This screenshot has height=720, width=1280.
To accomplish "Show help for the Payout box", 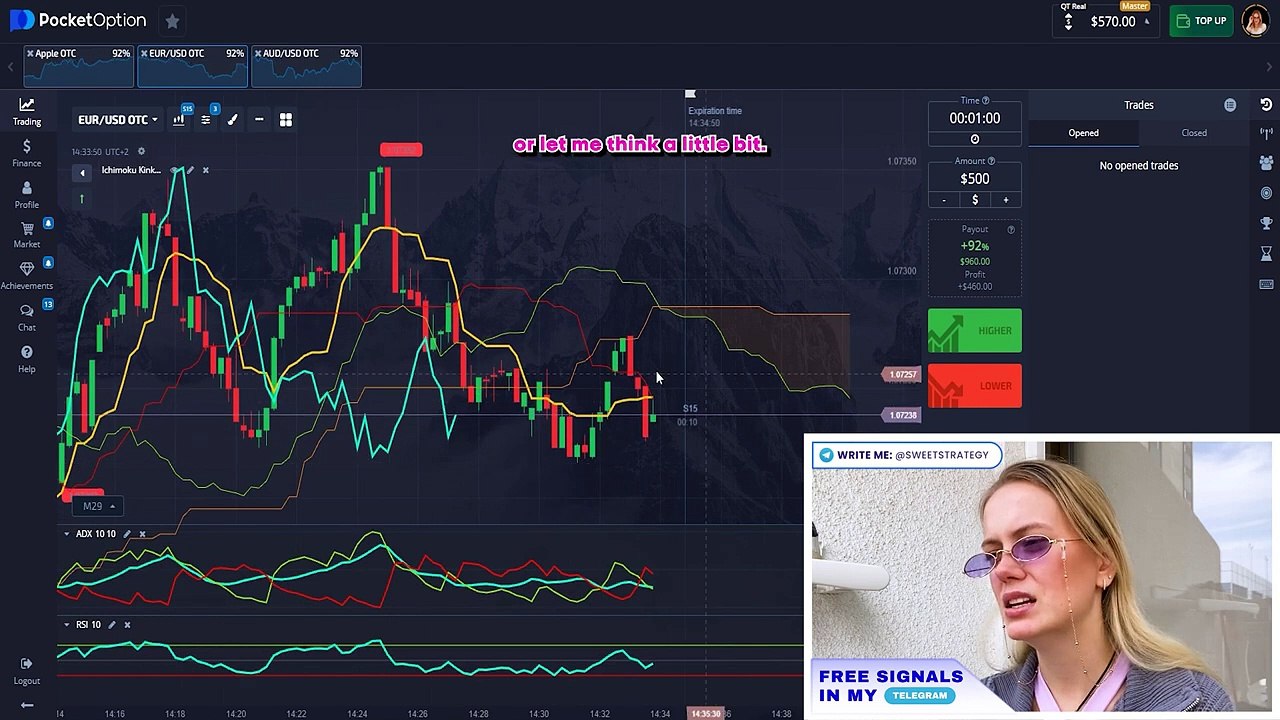I will (x=1011, y=230).
